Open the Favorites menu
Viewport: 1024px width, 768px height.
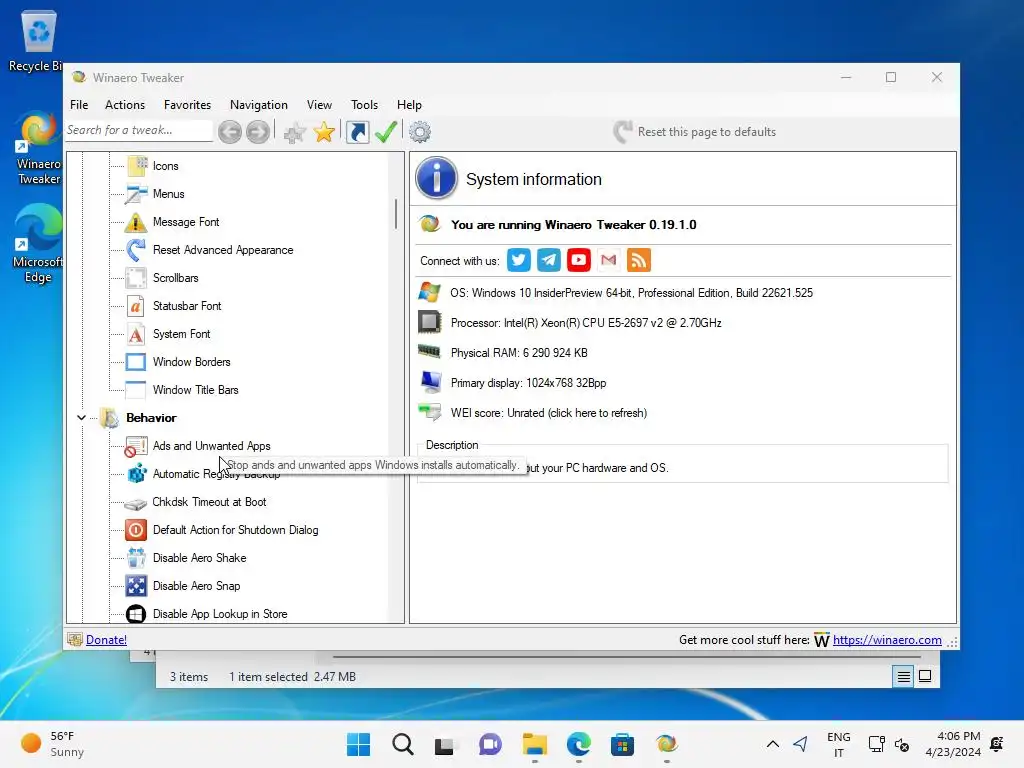coord(187,104)
